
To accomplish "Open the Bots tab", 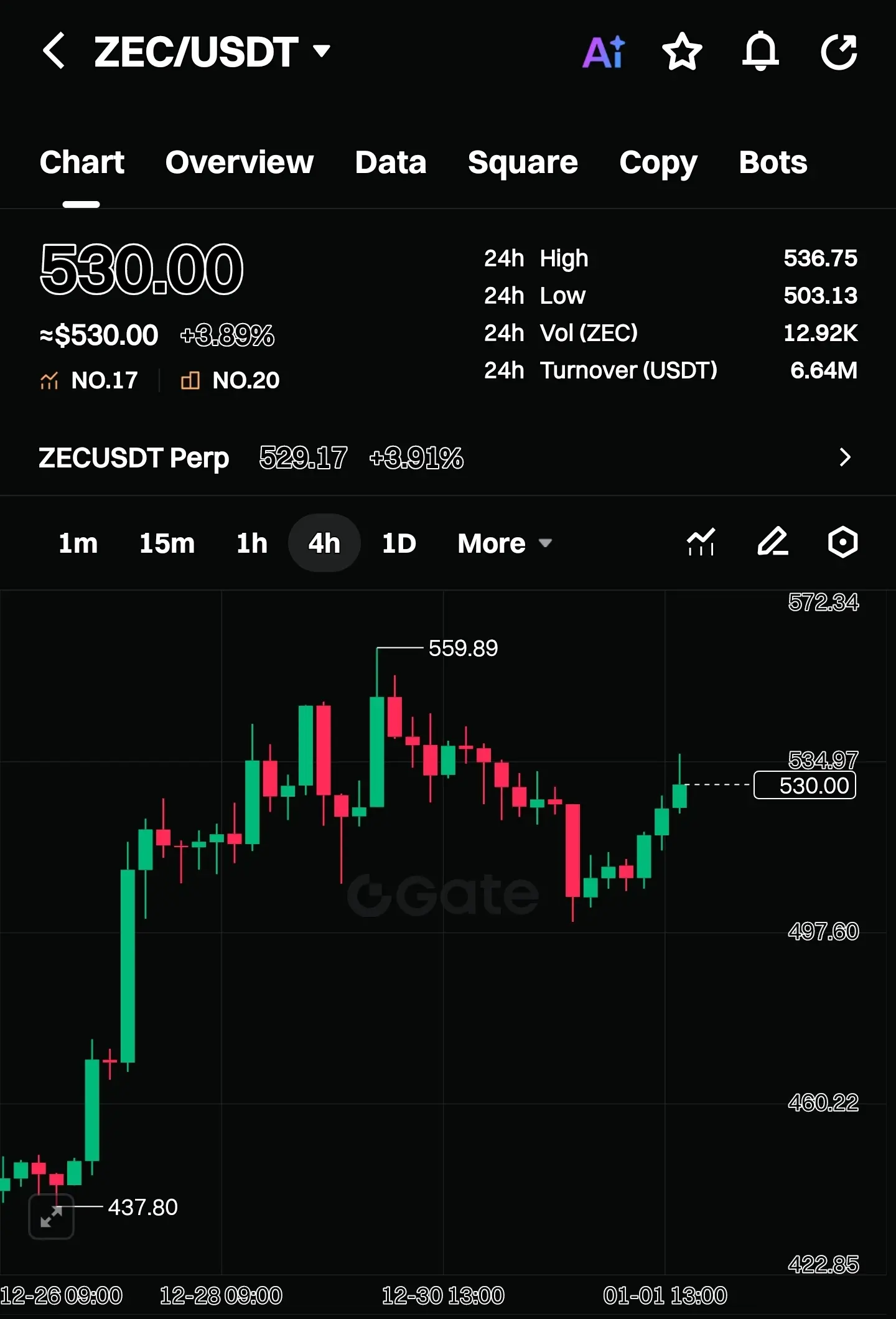I will click(x=773, y=162).
